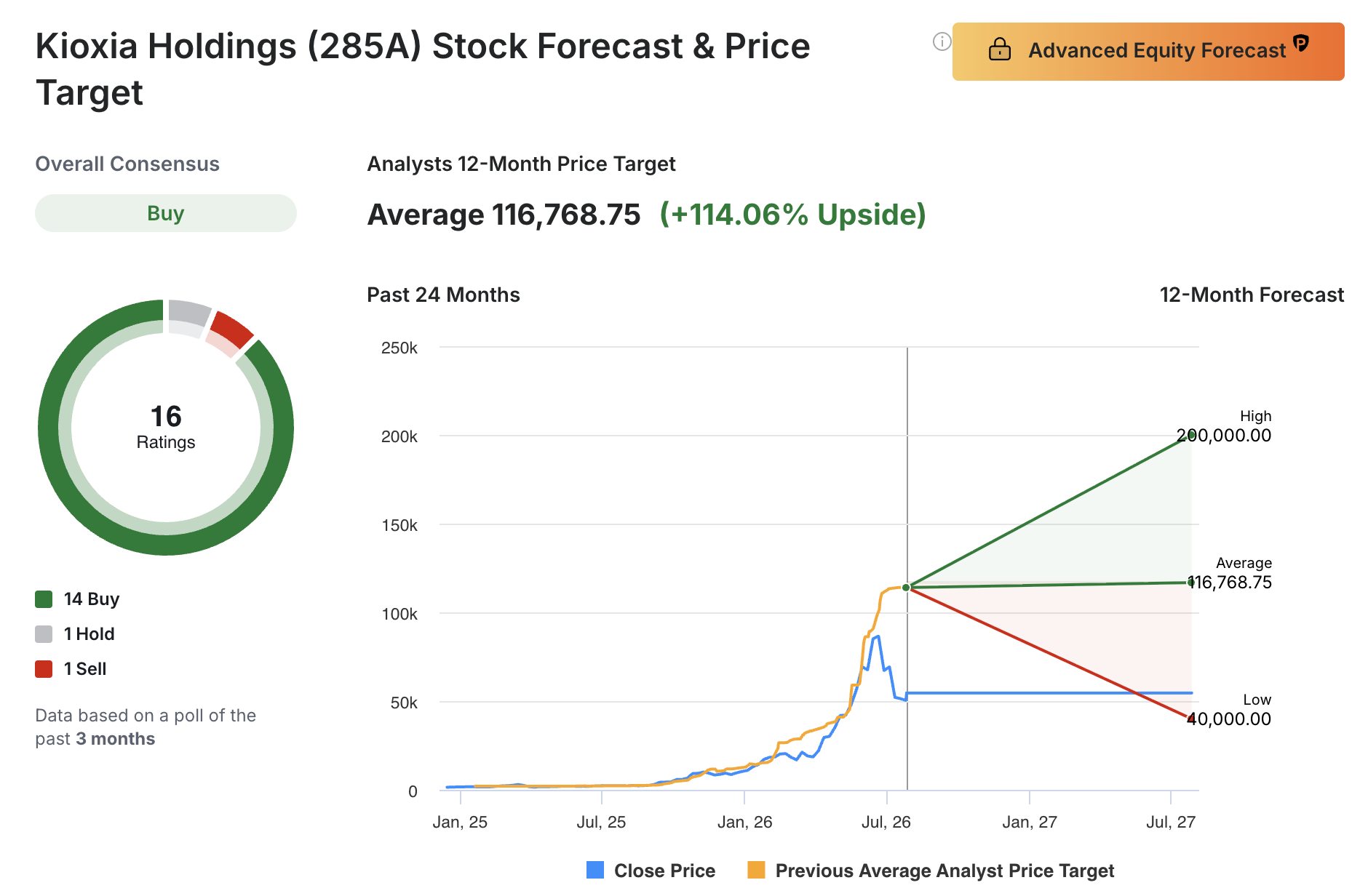1368x896 pixels.
Task: Click the orange analyst target legend square
Action: click(x=756, y=870)
